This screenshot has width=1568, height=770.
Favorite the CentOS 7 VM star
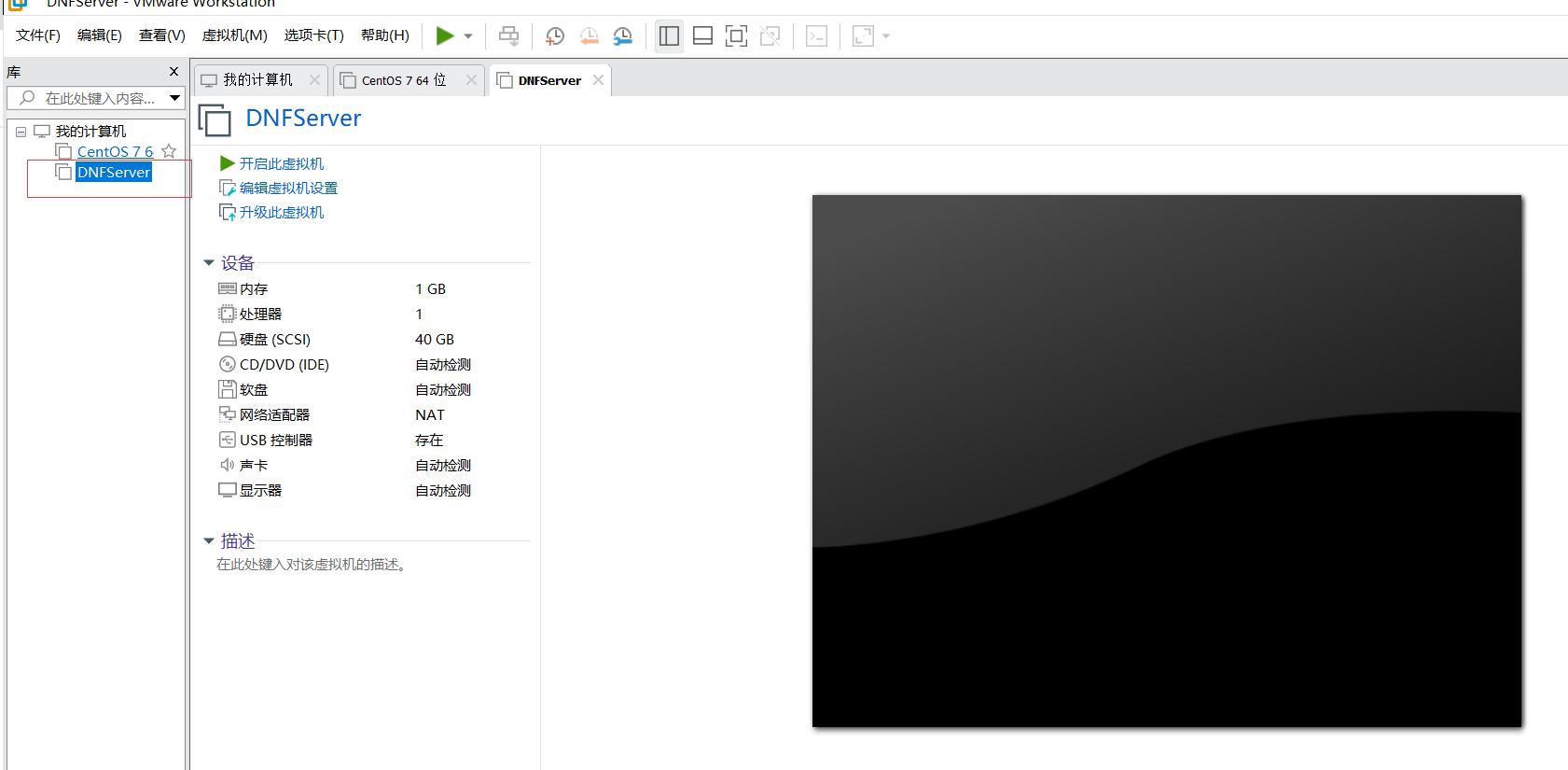coord(169,151)
